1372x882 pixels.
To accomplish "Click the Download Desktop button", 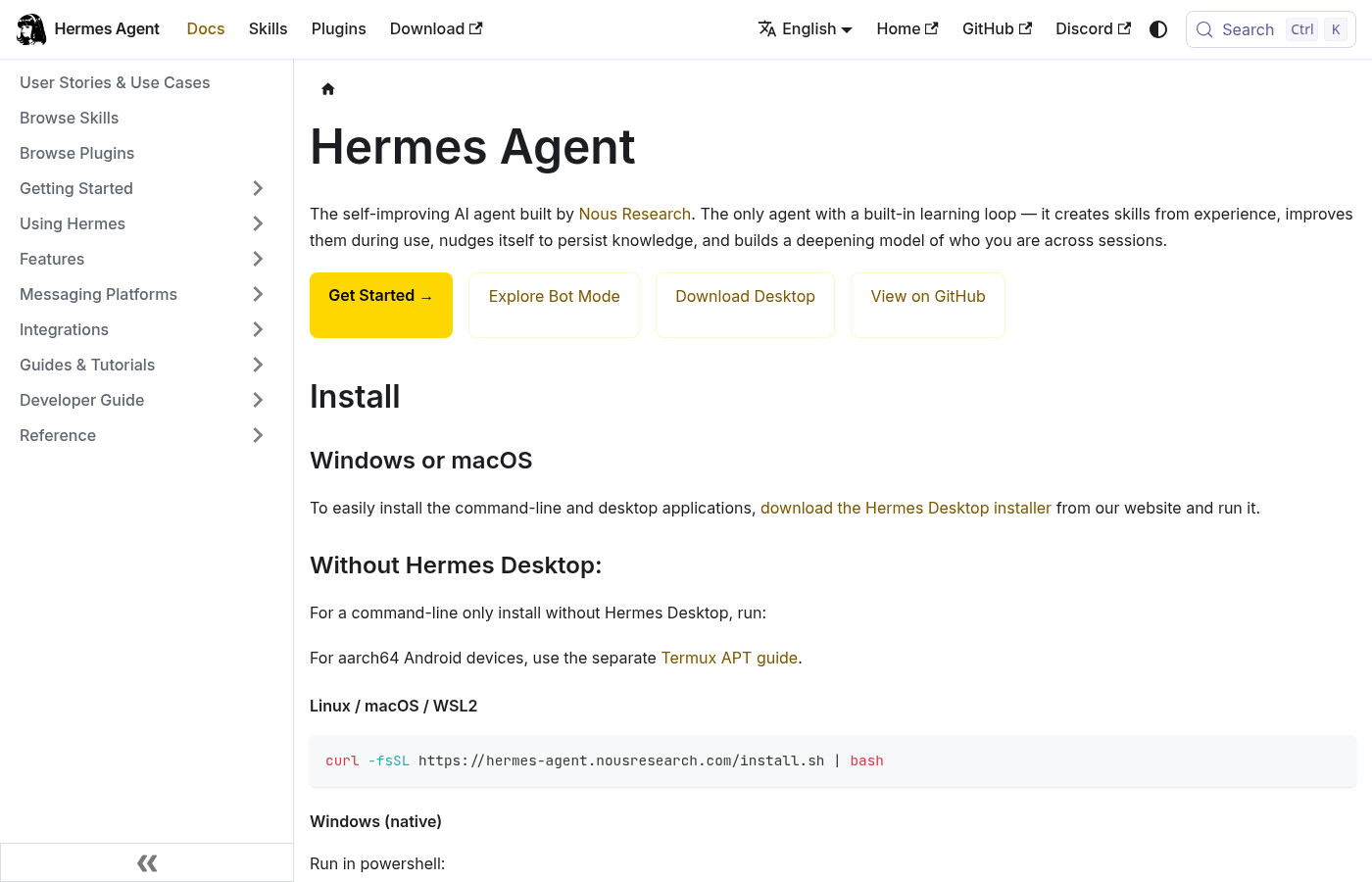I will pyautogui.click(x=745, y=305).
